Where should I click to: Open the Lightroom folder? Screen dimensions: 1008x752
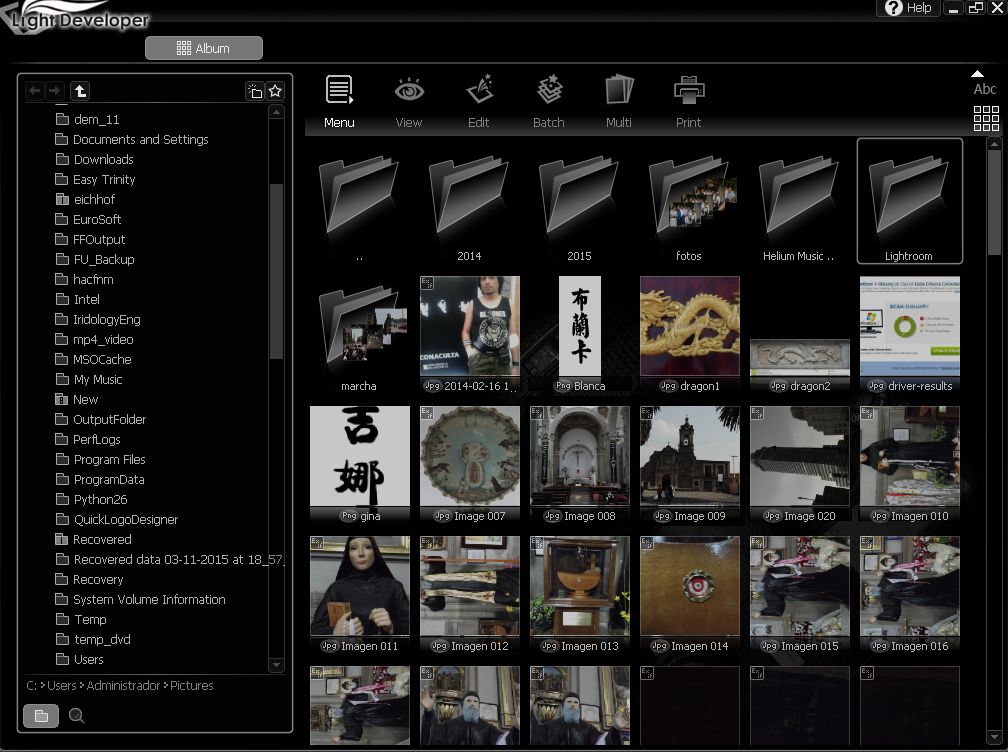click(x=909, y=201)
